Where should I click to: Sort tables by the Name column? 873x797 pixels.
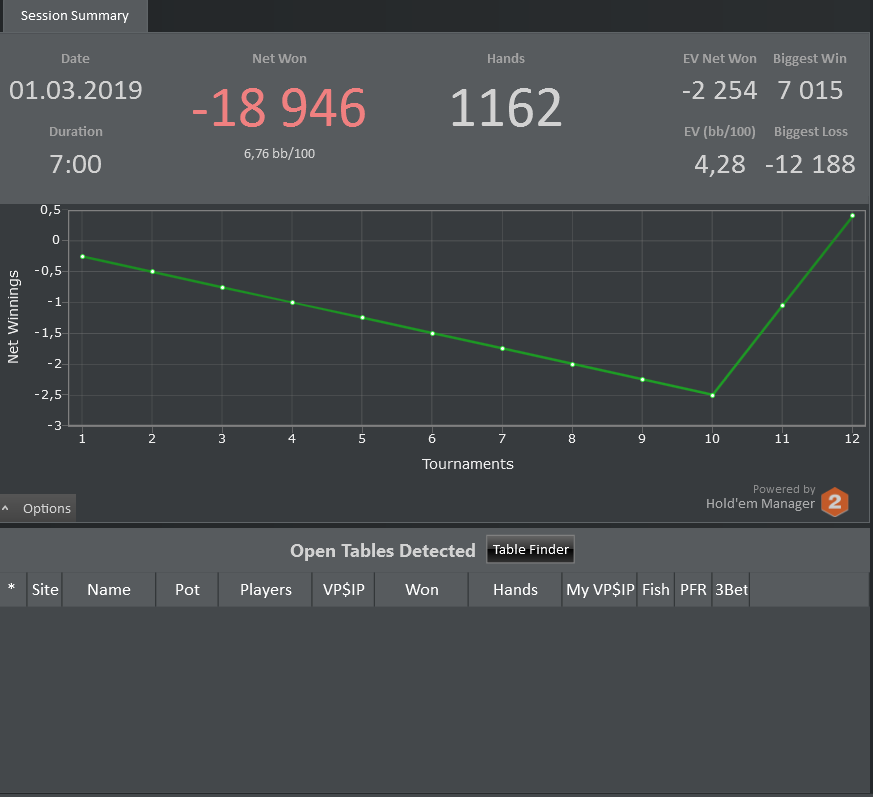coord(109,589)
